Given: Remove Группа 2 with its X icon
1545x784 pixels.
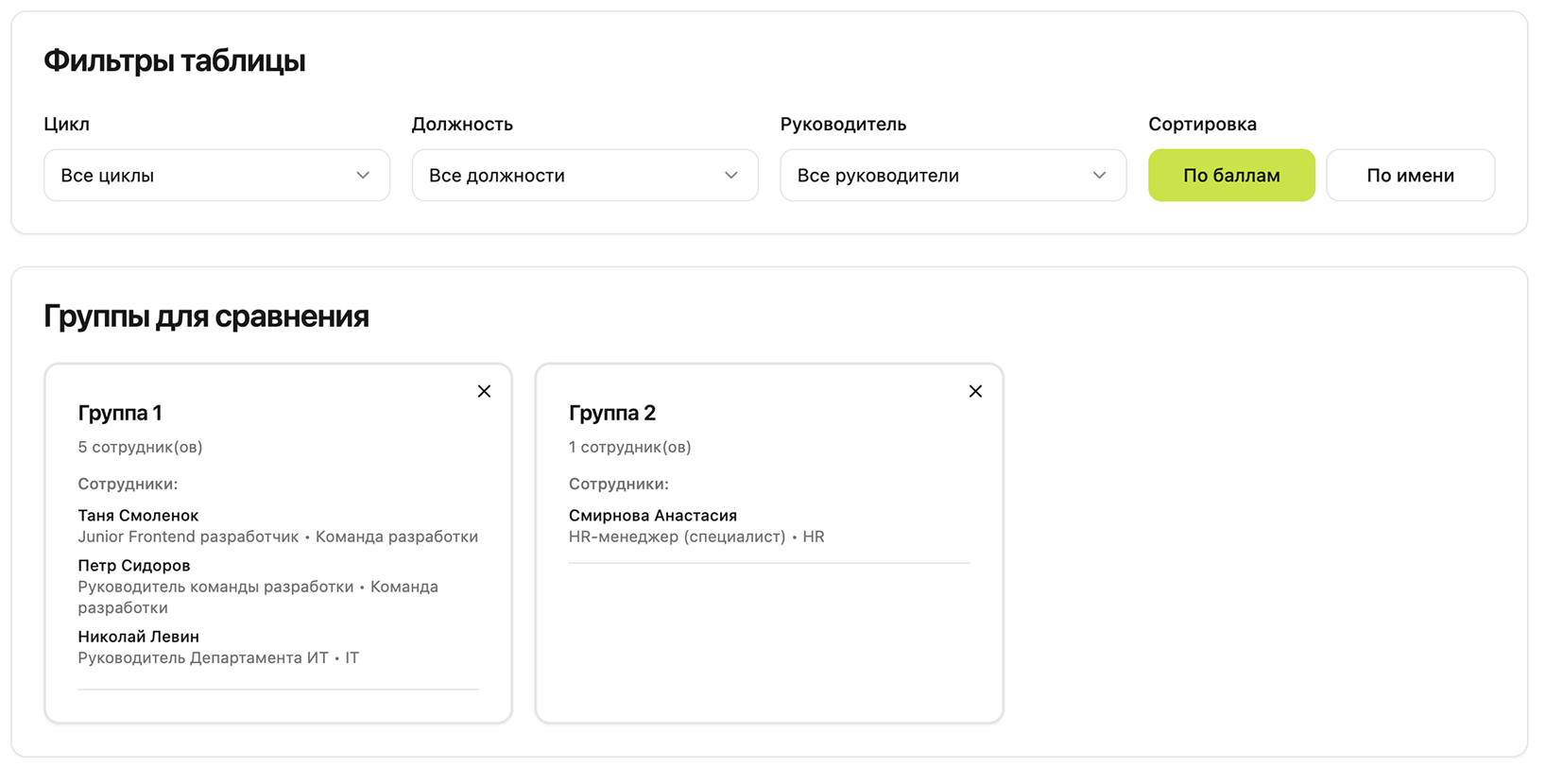Looking at the screenshot, I should 975,391.
